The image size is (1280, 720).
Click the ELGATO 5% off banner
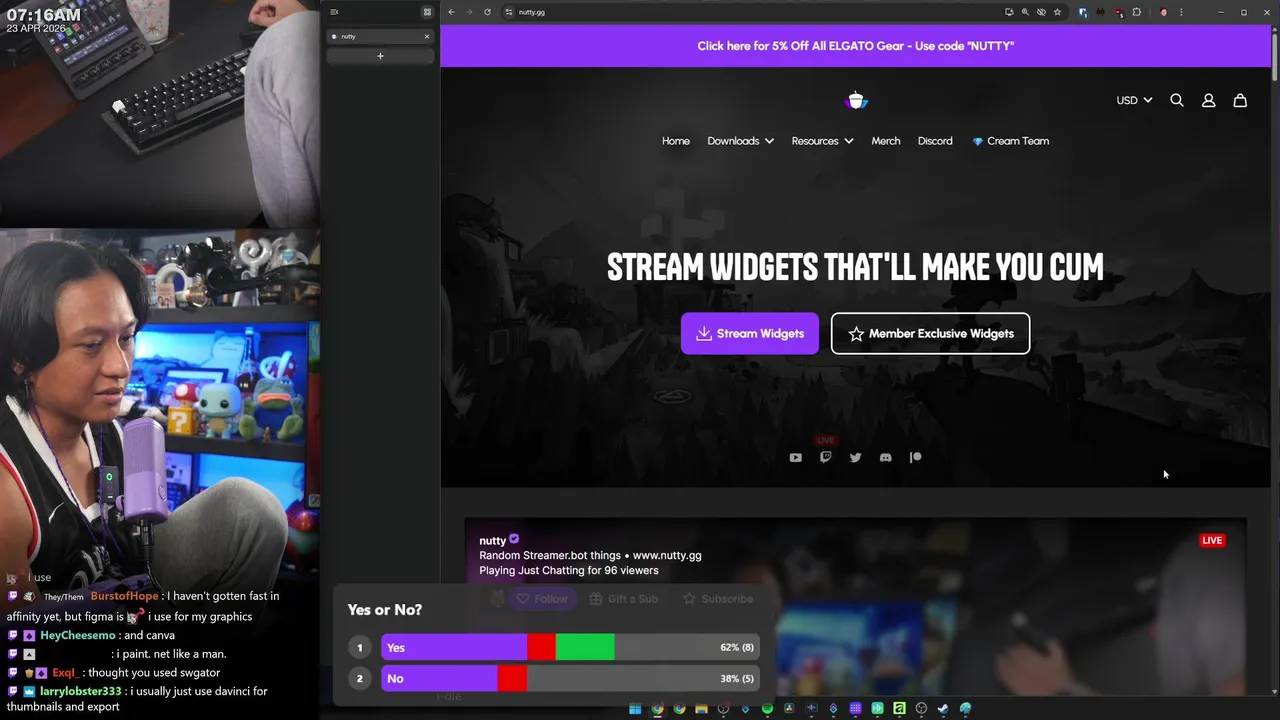tap(856, 46)
